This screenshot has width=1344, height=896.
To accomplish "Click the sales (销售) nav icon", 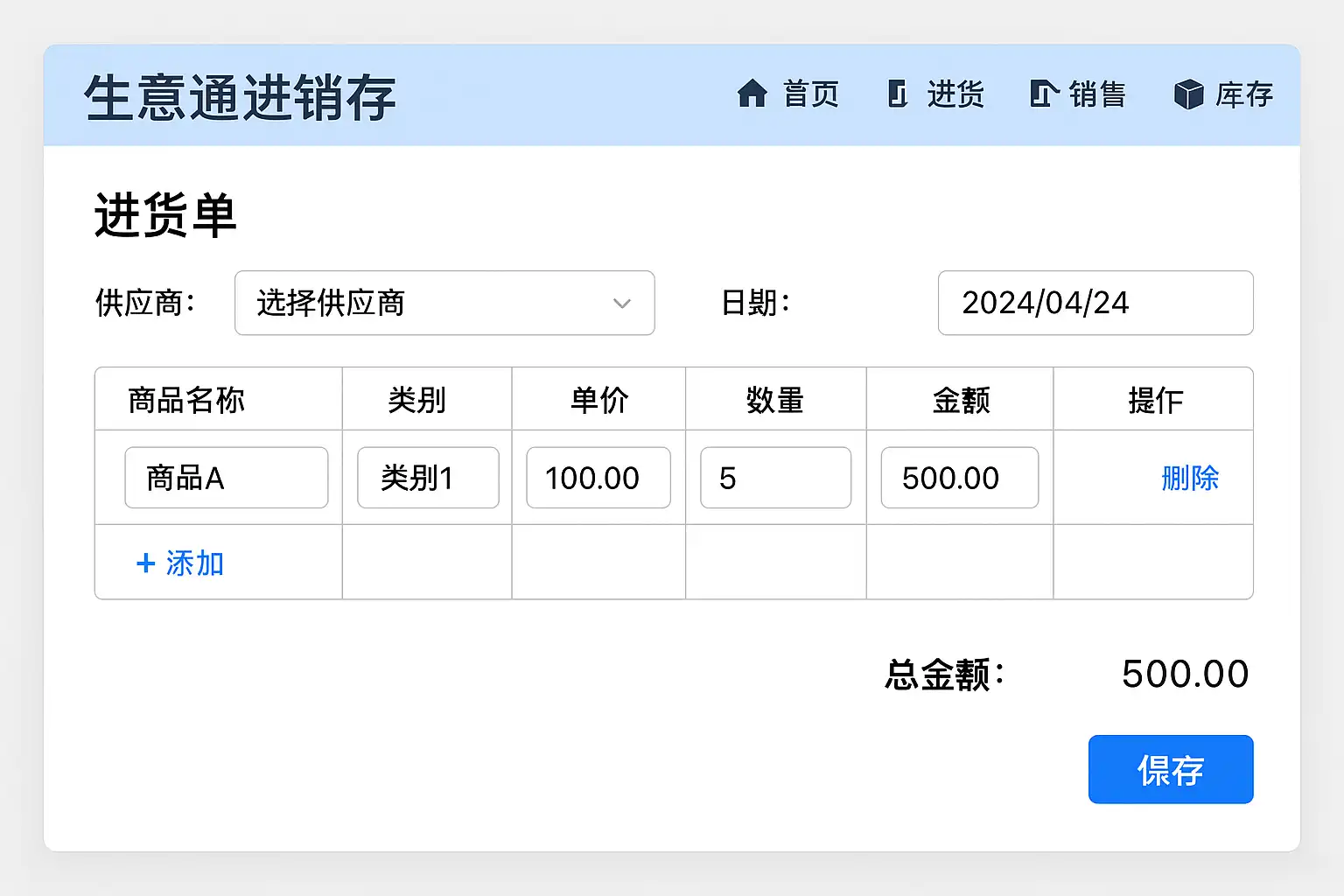I will coord(1044,94).
